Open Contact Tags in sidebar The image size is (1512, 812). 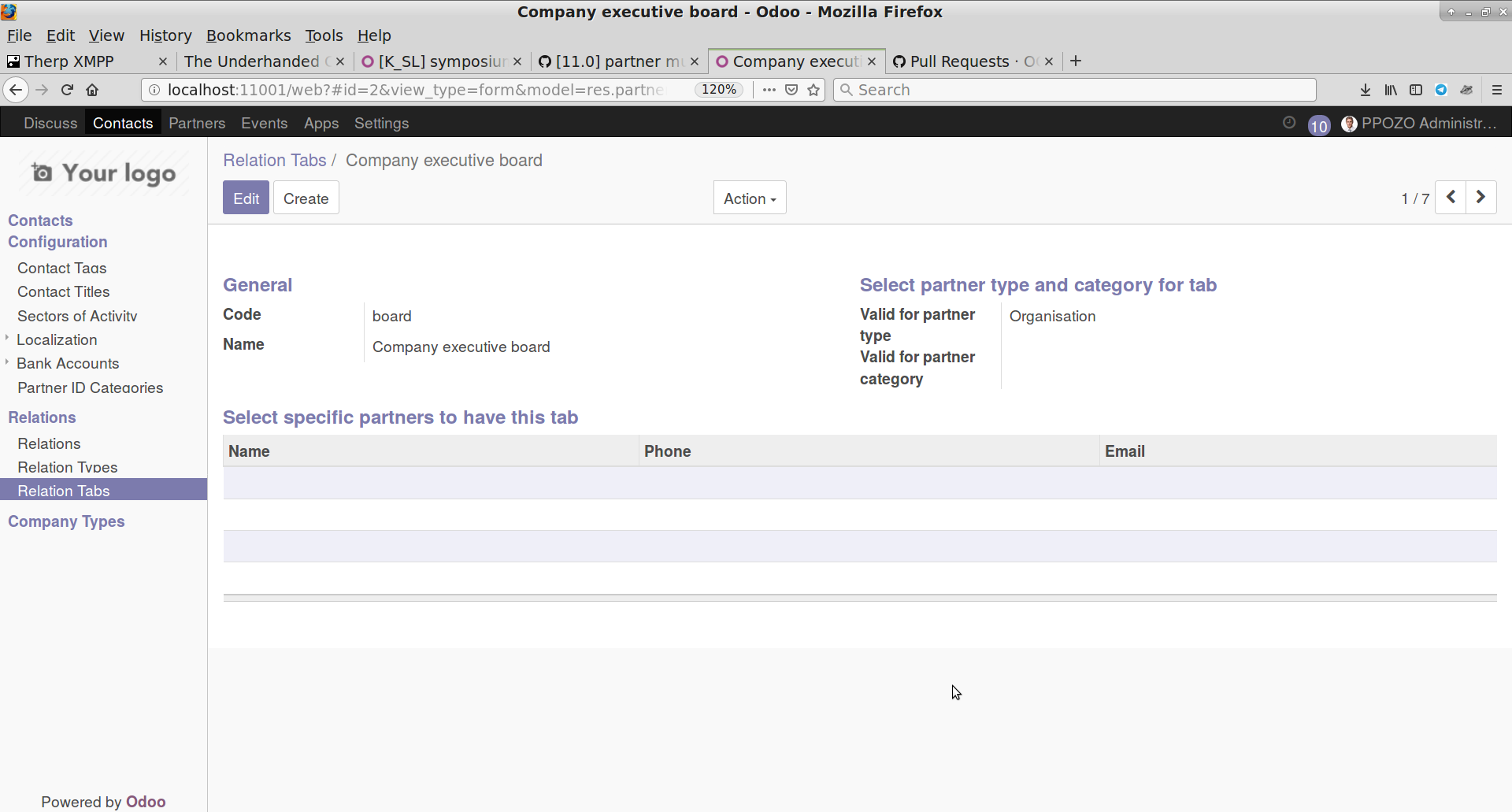pyautogui.click(x=61, y=268)
